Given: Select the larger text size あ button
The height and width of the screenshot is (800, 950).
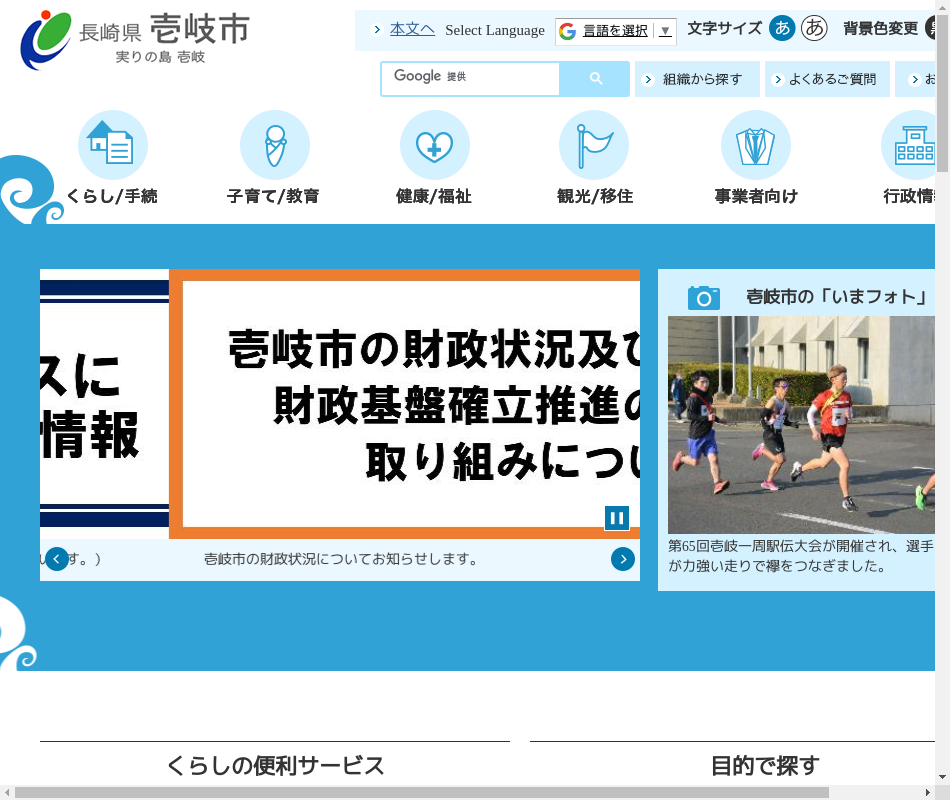Looking at the screenshot, I should pyautogui.click(x=814, y=29).
